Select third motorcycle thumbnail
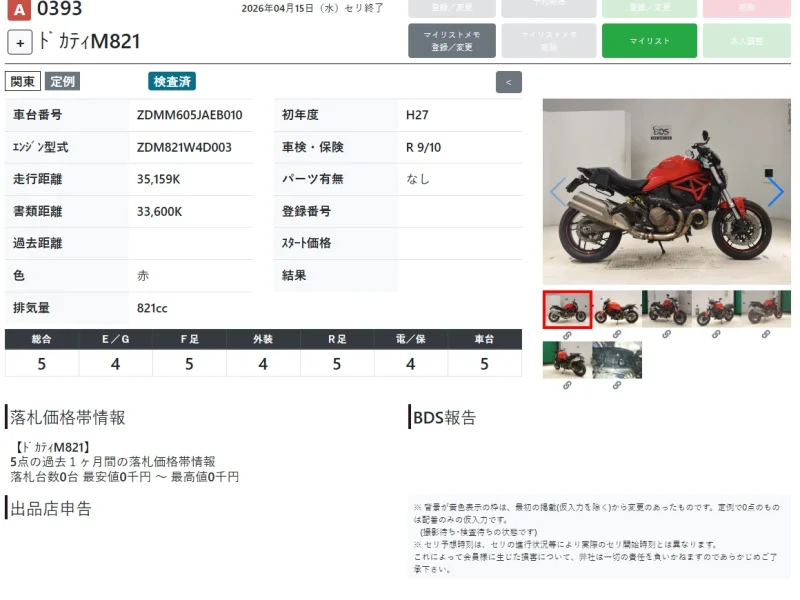 click(x=666, y=309)
